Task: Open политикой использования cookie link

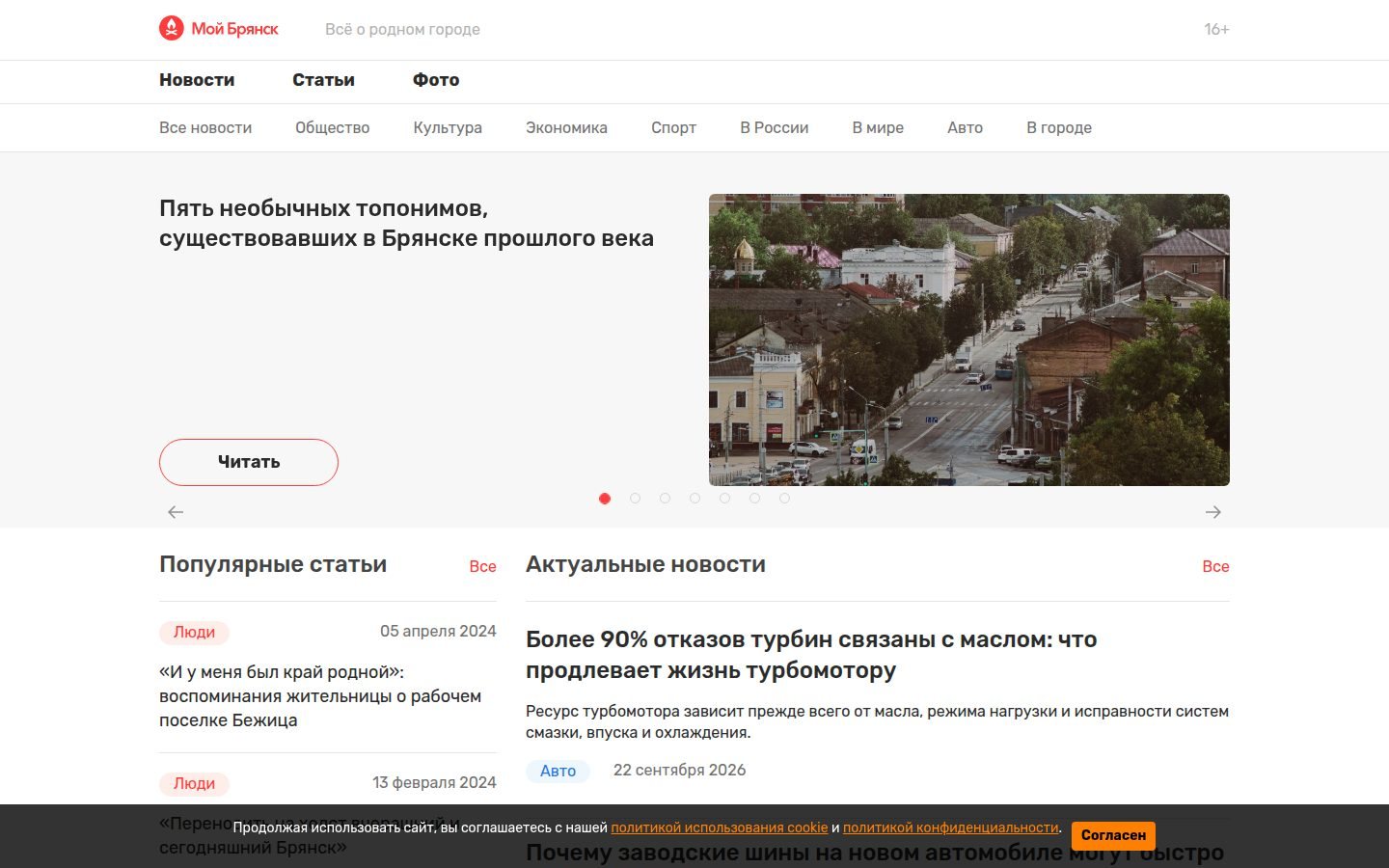Action: (x=720, y=827)
